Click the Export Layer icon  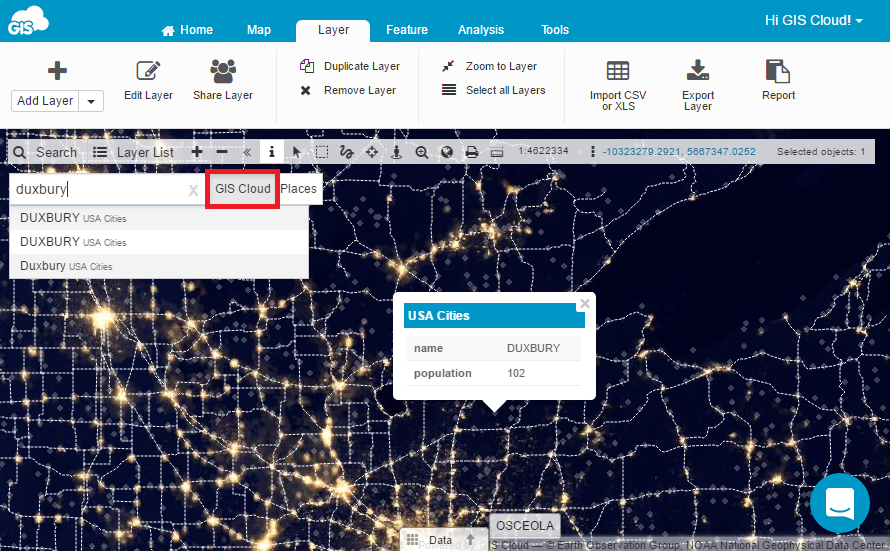pos(697,71)
